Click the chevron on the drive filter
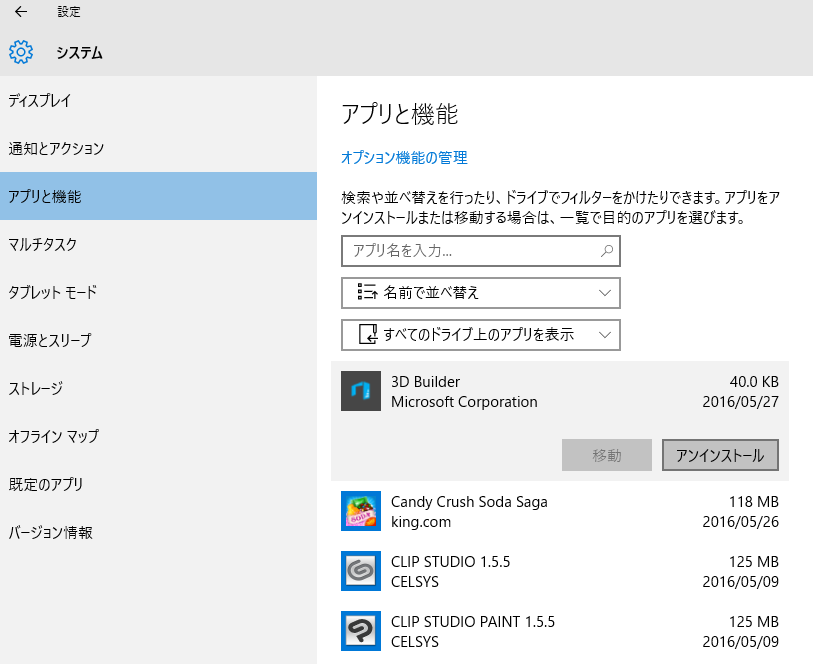 604,335
